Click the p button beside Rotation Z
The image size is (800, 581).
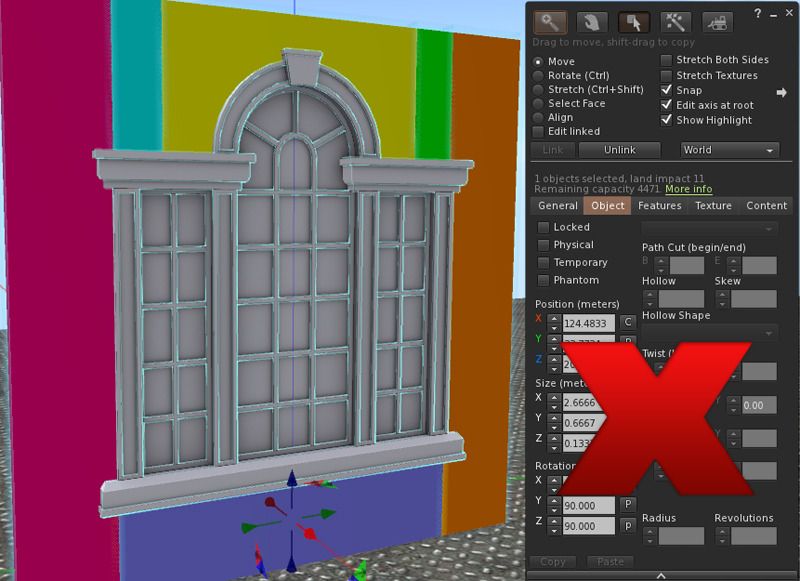point(628,525)
